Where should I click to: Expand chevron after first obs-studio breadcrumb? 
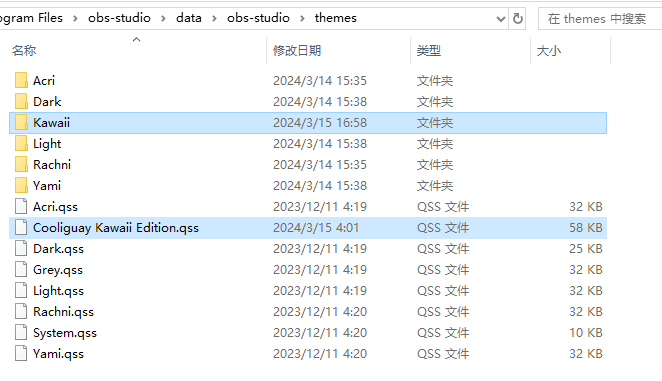pyautogui.click(x=163, y=18)
